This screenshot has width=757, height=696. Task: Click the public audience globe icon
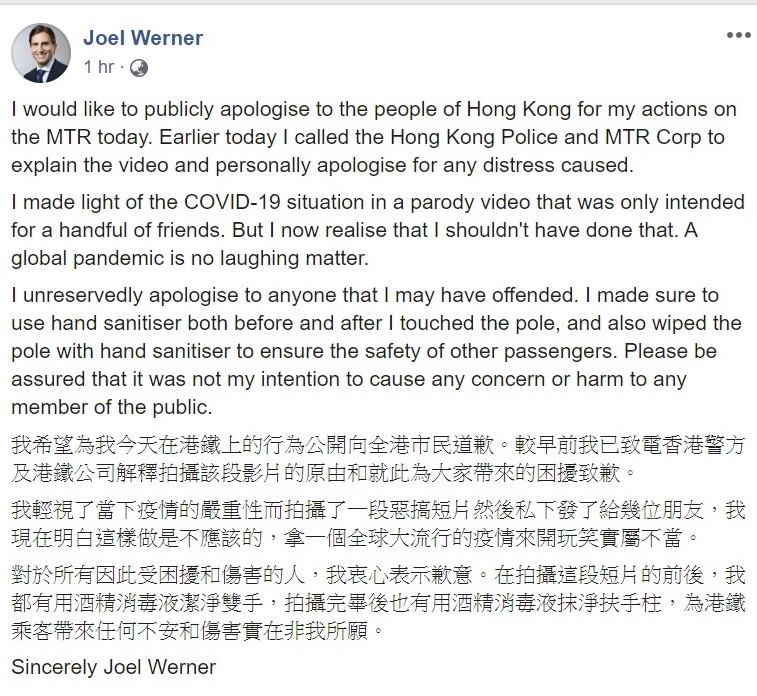pyautogui.click(x=140, y=68)
